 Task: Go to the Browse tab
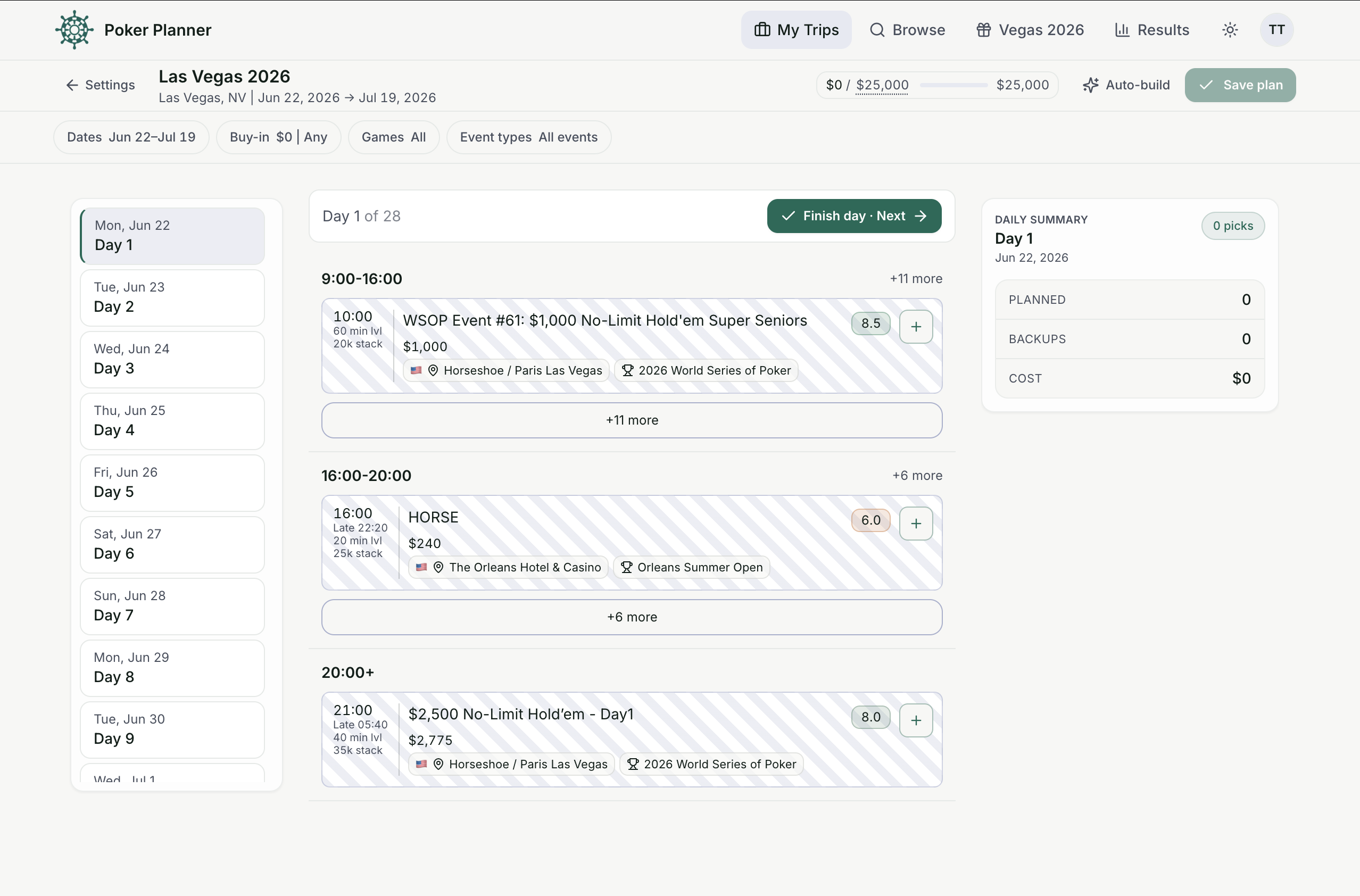point(907,30)
